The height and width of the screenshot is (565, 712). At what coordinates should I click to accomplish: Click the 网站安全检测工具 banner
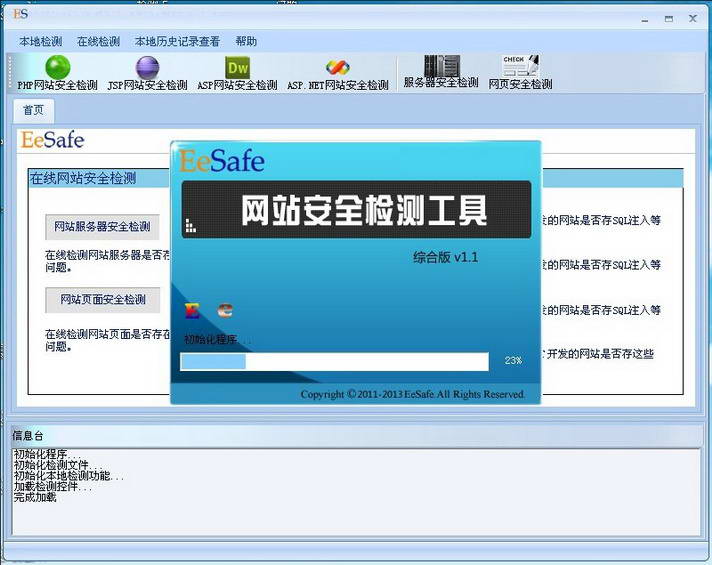[356, 209]
